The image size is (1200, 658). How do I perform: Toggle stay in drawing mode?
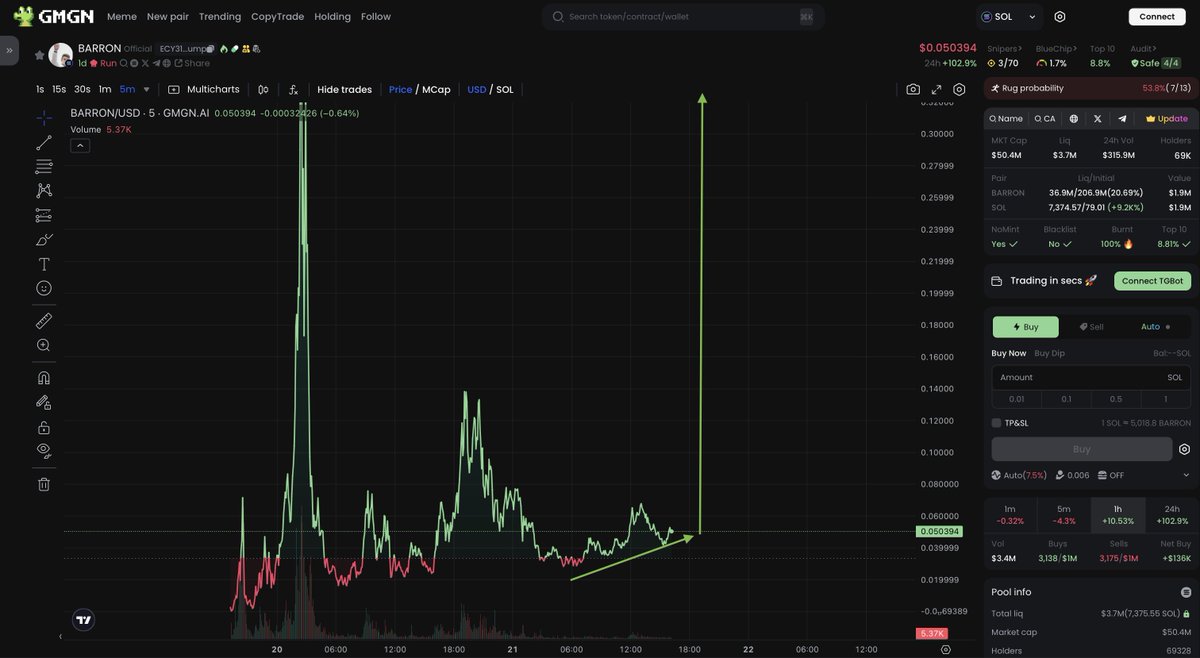(x=44, y=402)
